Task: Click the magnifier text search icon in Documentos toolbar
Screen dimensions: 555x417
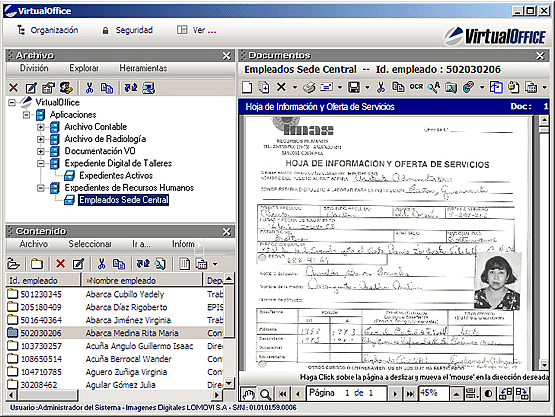Action: point(434,87)
